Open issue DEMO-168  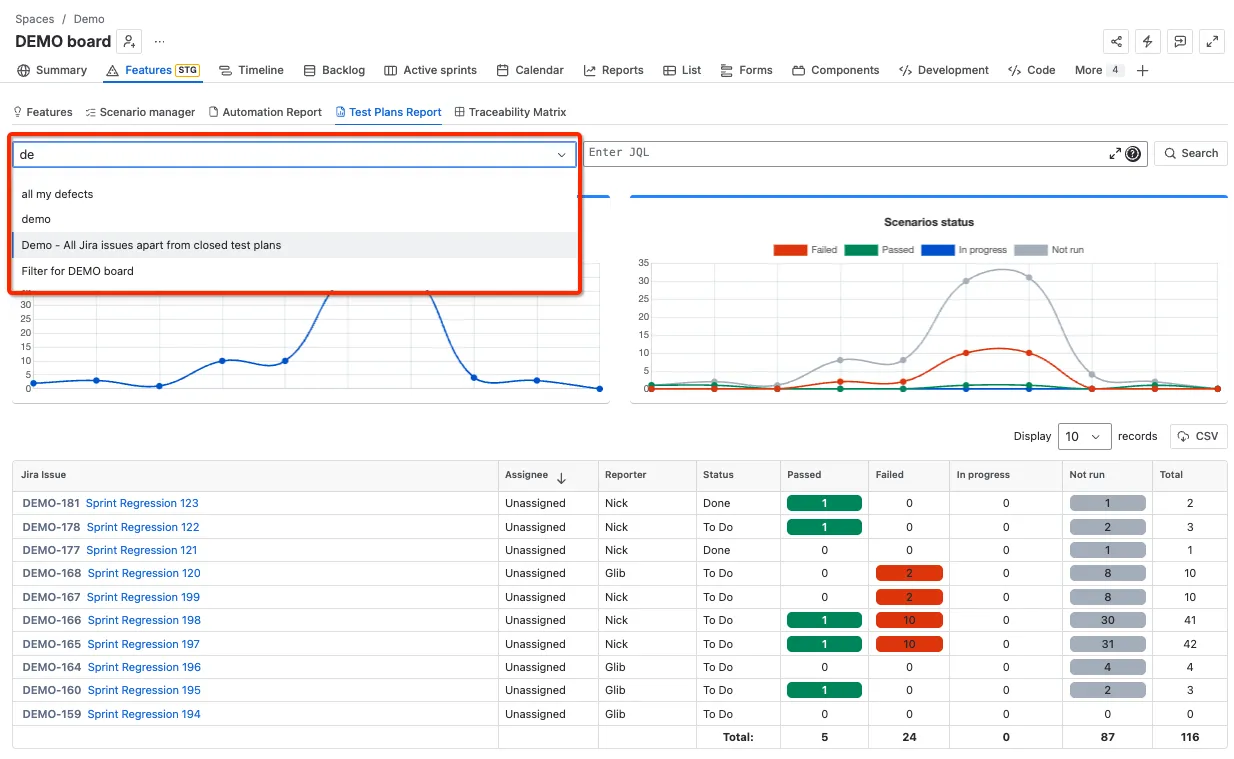click(52, 573)
